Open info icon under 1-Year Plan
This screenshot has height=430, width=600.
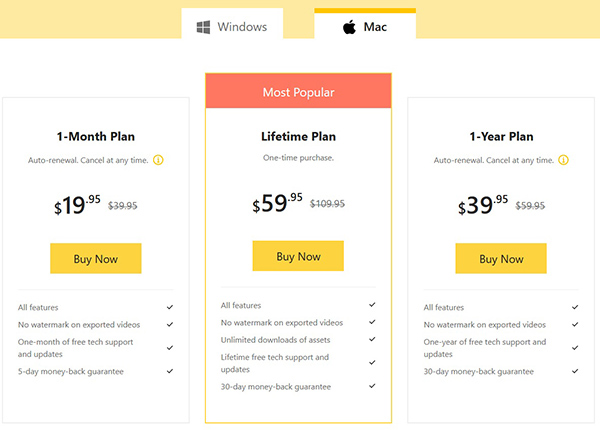pos(563,160)
